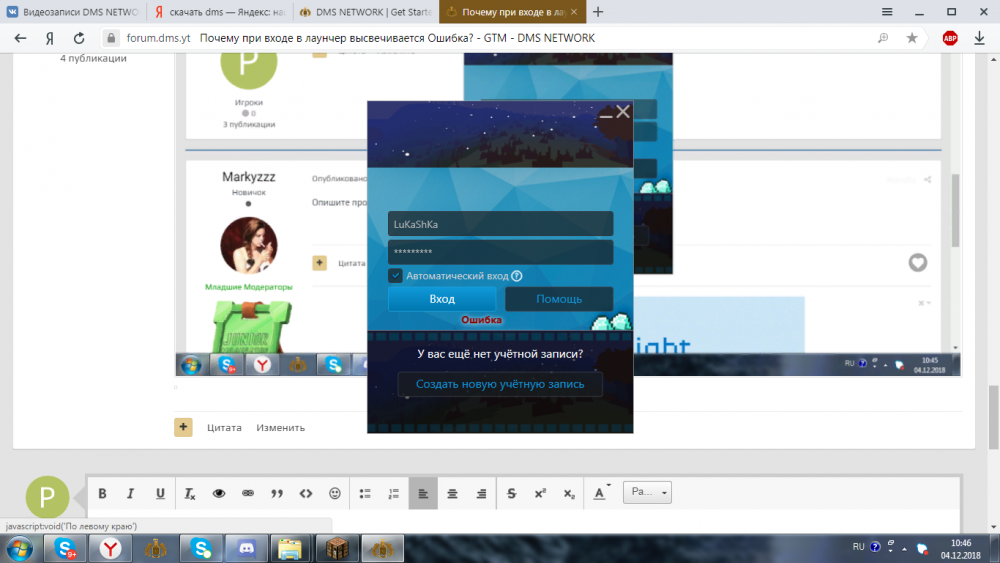
Task: Open a new browser tab
Action: (598, 12)
